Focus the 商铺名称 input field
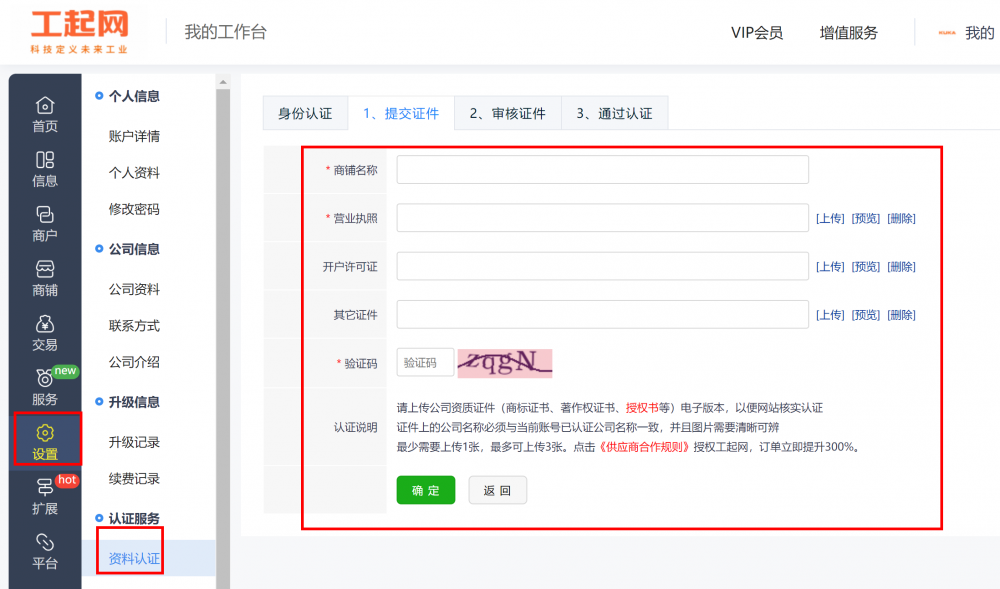 pyautogui.click(x=603, y=170)
